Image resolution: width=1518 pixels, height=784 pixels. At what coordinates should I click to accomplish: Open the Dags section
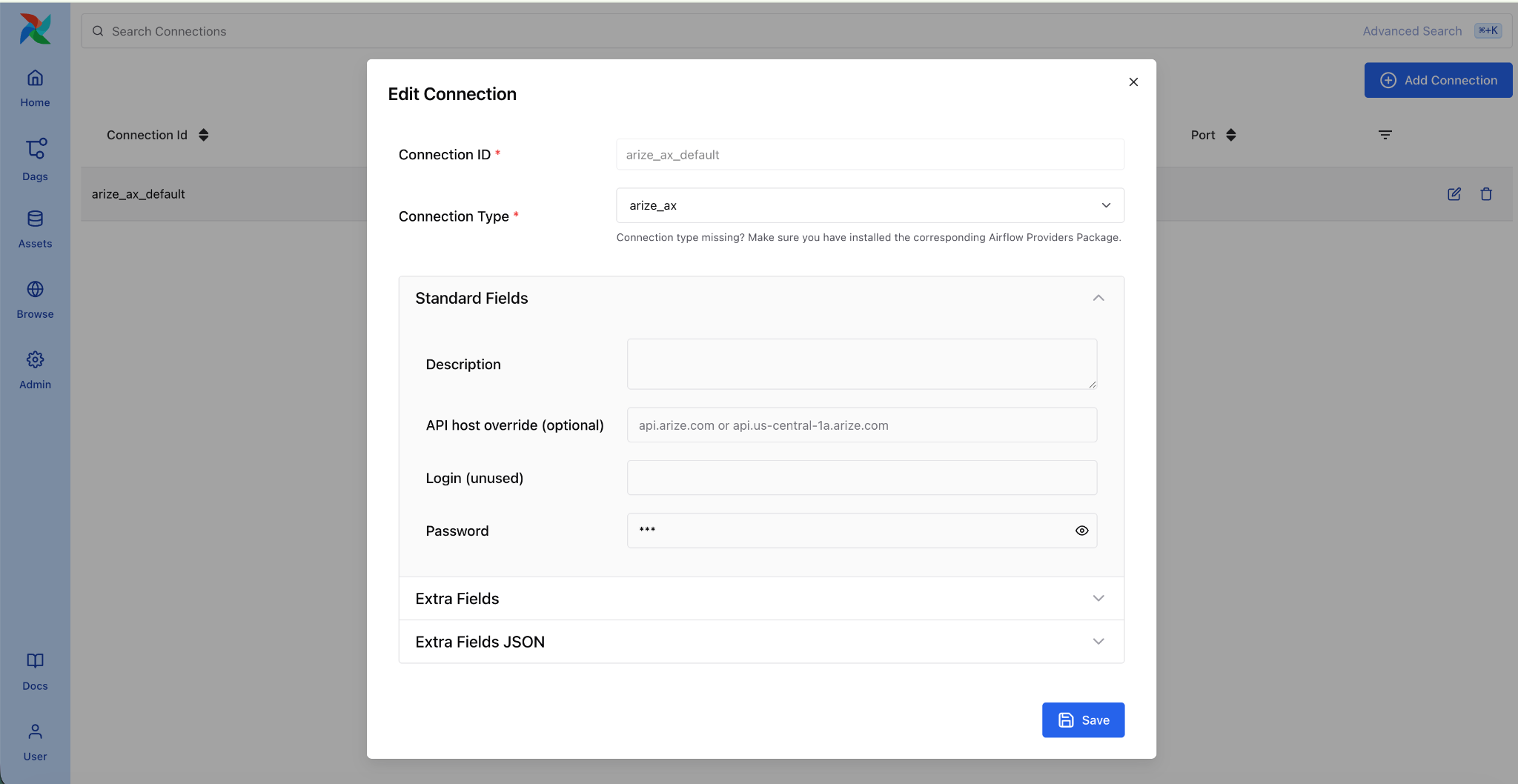[35, 159]
